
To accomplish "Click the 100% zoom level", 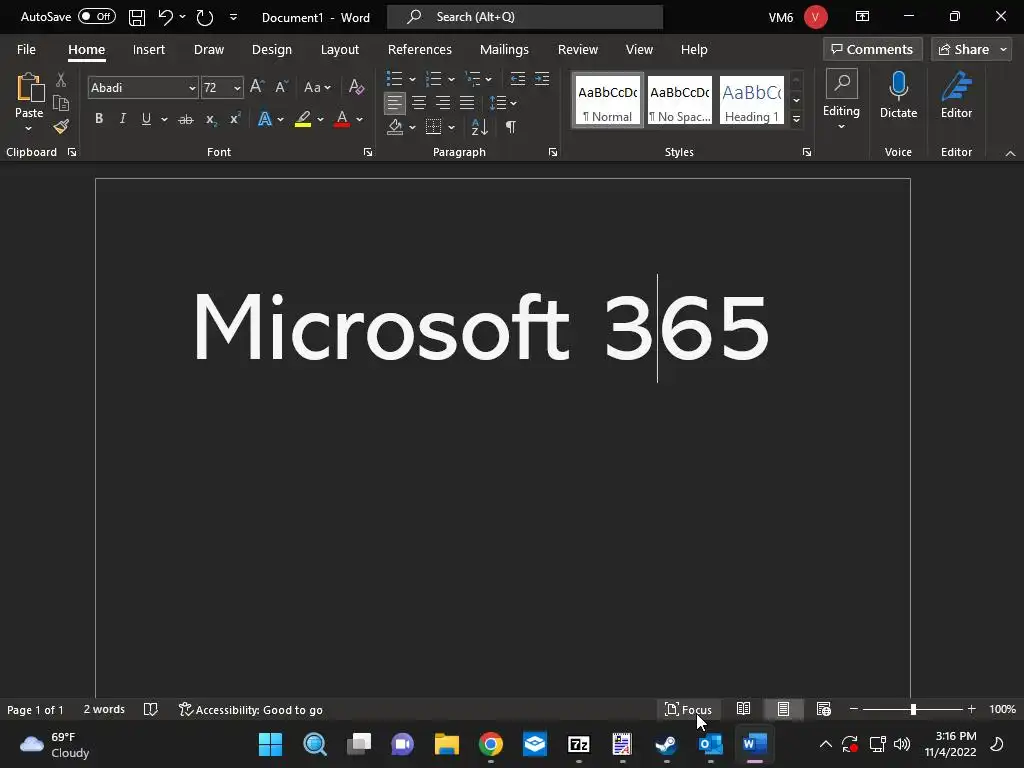I will tap(1002, 709).
